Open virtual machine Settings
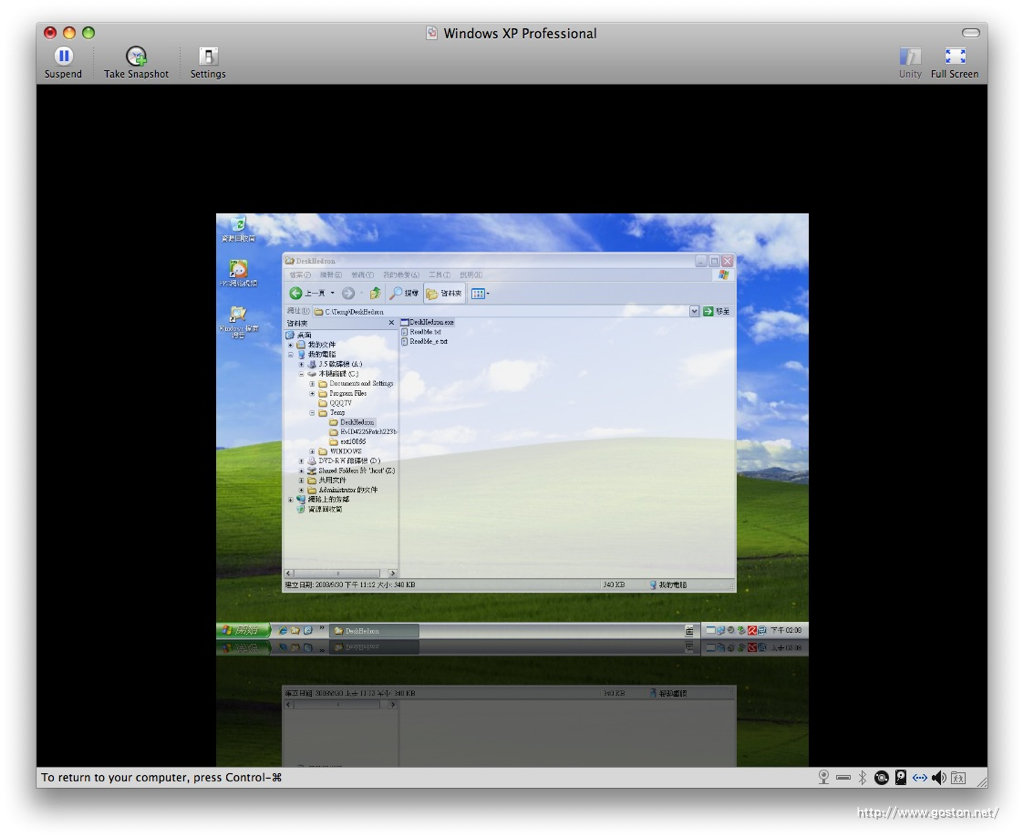This screenshot has width=1024, height=838. click(x=208, y=63)
